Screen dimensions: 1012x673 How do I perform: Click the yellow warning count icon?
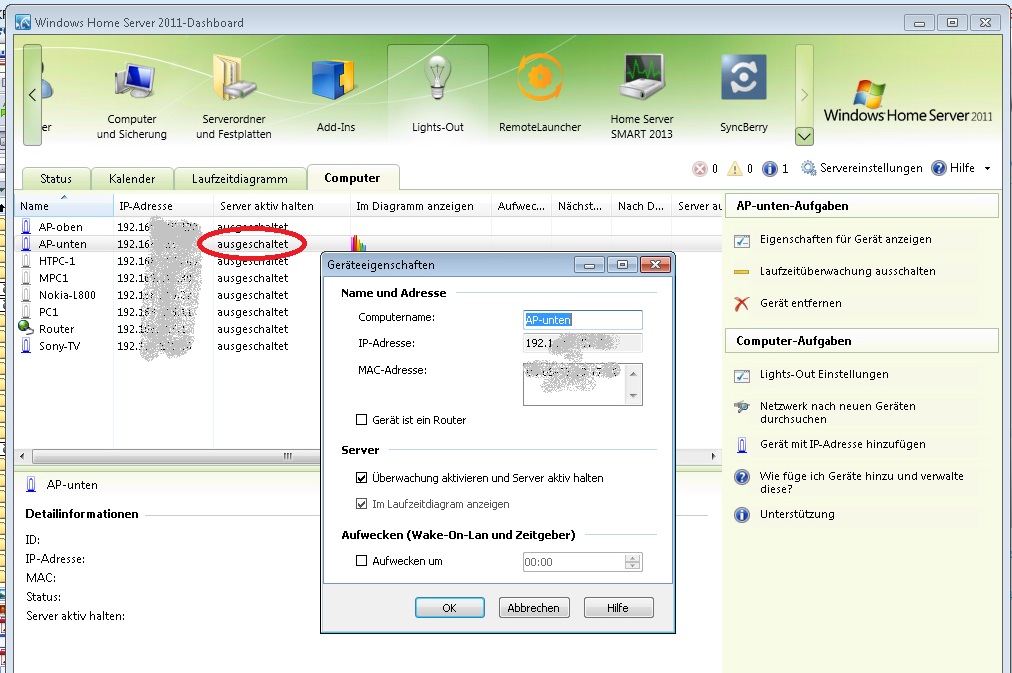[x=734, y=169]
